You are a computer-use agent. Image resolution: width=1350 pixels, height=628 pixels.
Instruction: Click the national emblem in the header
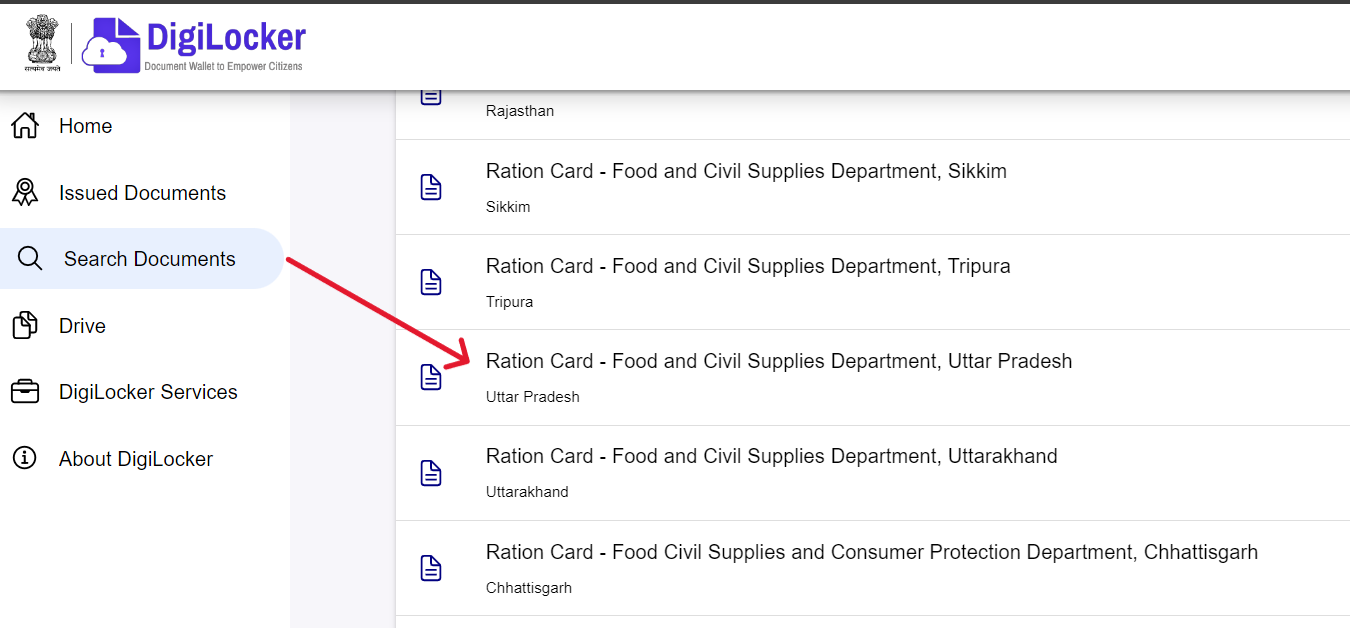tap(42, 44)
